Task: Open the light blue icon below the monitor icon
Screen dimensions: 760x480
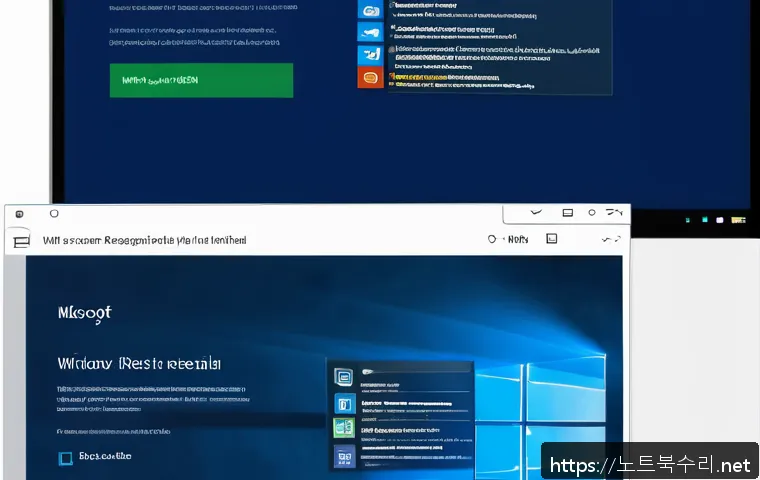Action: (x=345, y=403)
